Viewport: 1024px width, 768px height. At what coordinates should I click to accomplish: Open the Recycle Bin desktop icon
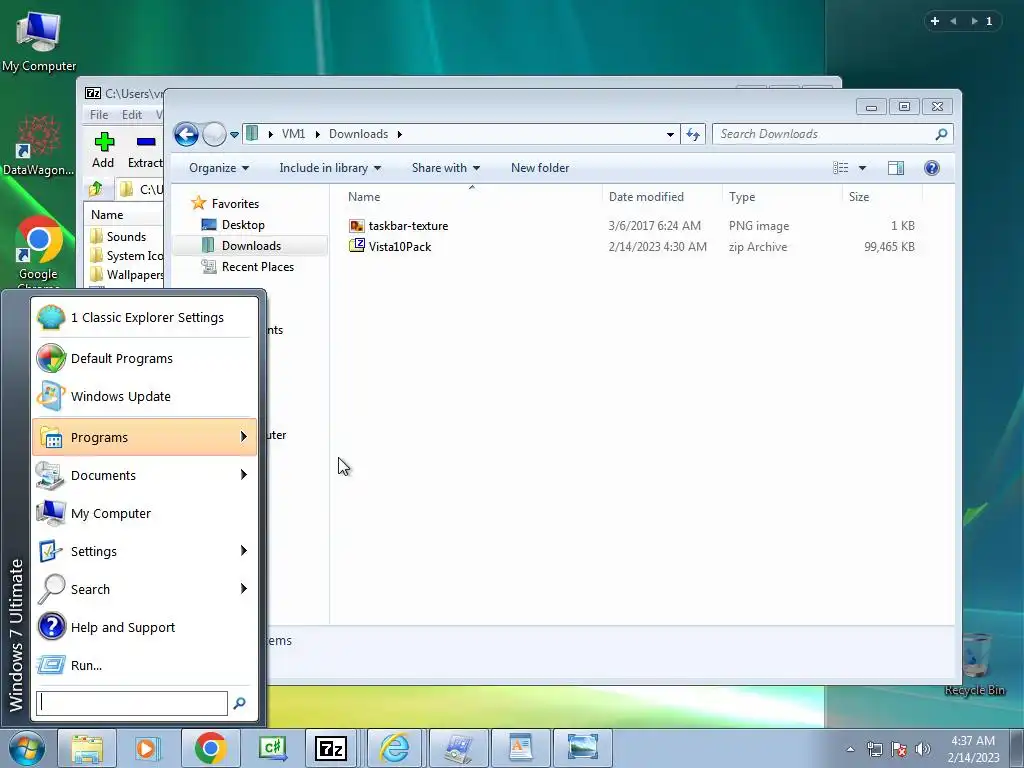click(975, 664)
